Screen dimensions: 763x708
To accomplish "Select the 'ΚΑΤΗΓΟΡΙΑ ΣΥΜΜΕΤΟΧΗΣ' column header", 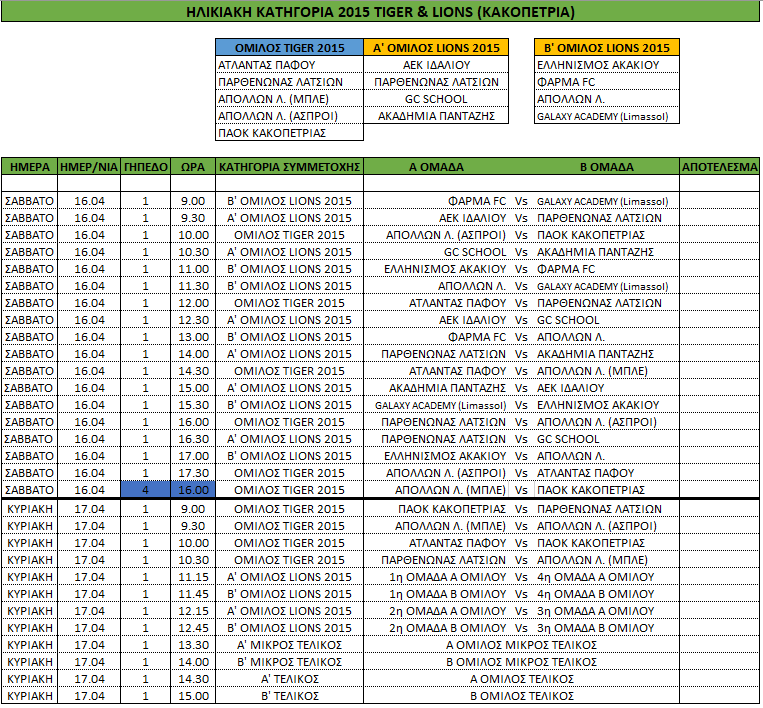I will (x=290, y=167).
